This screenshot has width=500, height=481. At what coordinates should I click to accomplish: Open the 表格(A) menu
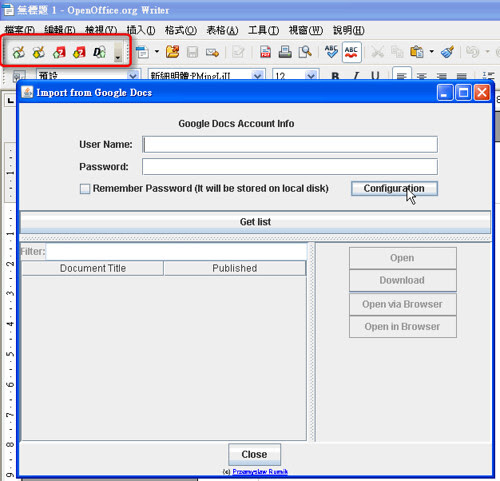pyautogui.click(x=222, y=30)
